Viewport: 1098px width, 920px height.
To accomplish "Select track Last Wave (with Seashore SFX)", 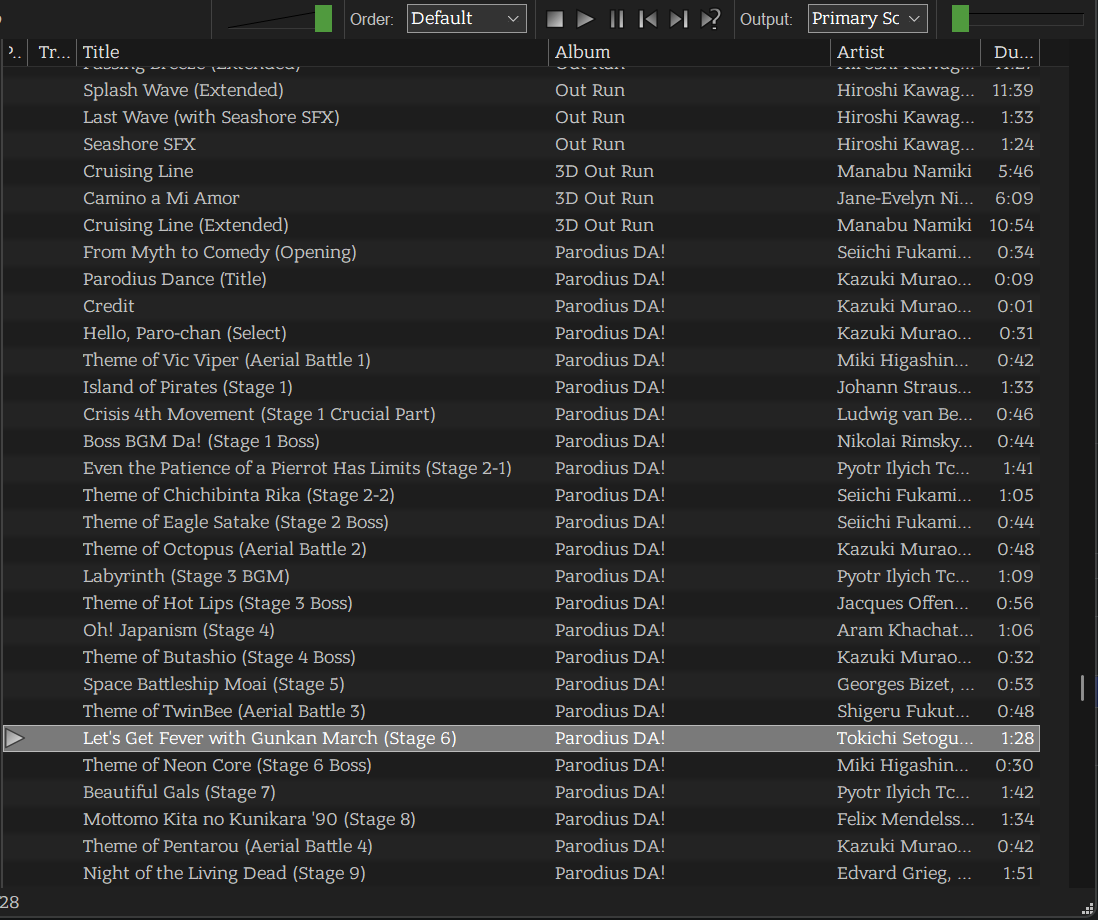I will point(211,117).
